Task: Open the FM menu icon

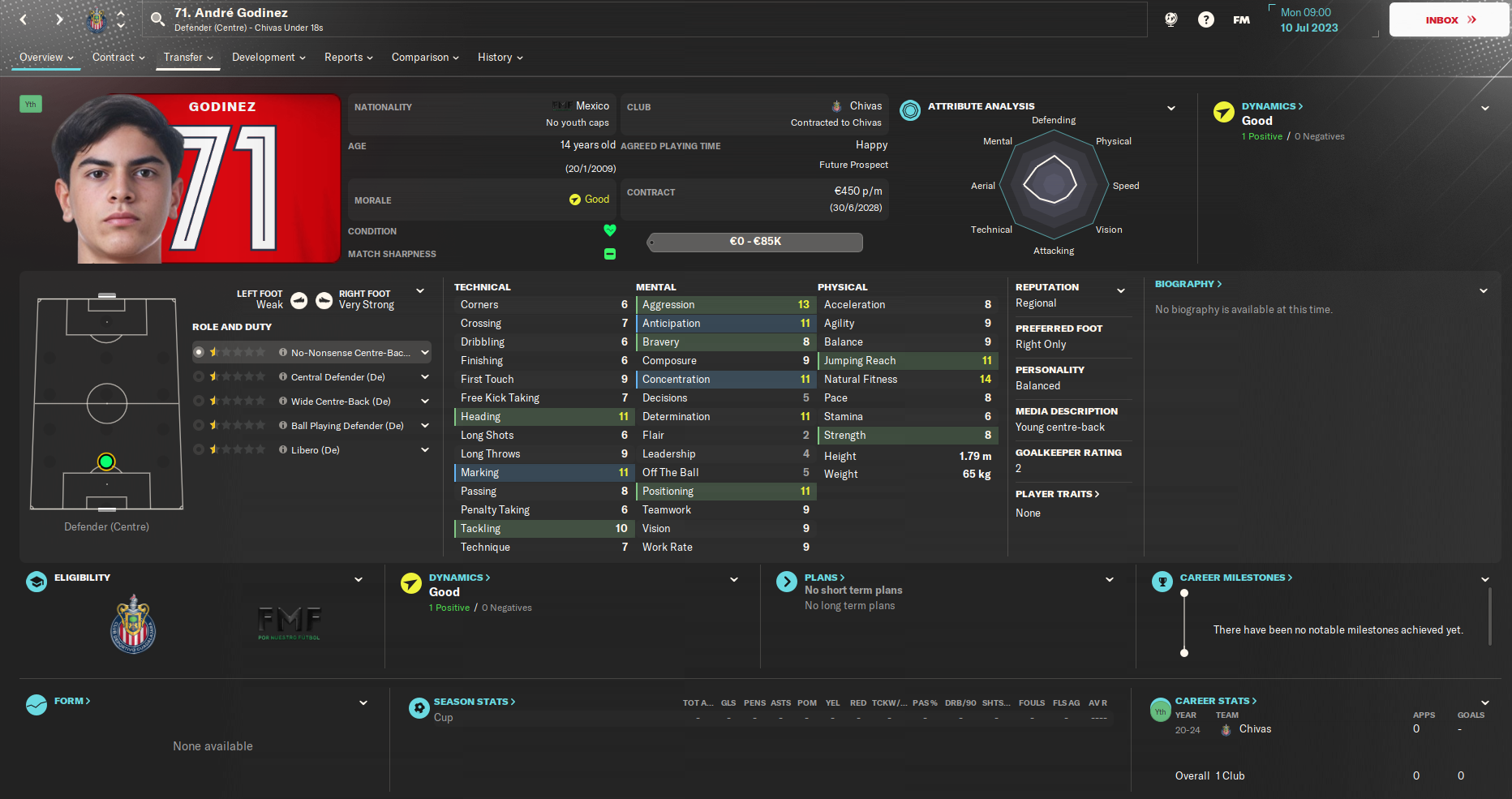Action: click(1241, 19)
